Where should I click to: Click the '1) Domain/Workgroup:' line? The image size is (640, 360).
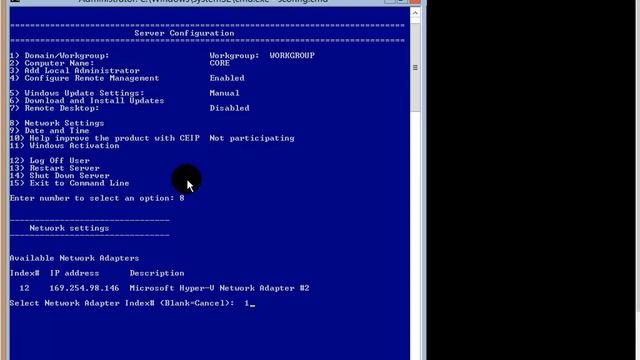60,56
